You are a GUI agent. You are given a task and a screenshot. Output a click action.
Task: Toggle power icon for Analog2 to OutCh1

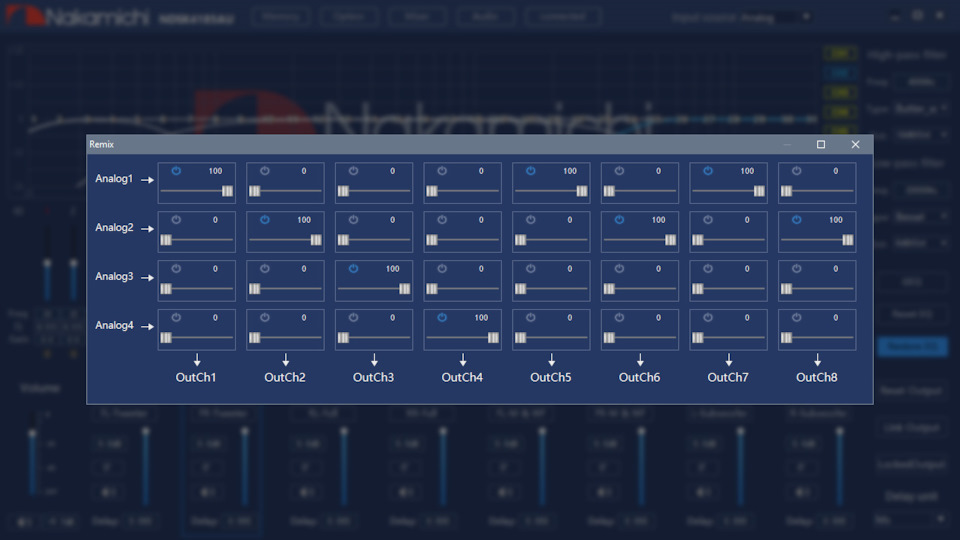pyautogui.click(x=176, y=219)
